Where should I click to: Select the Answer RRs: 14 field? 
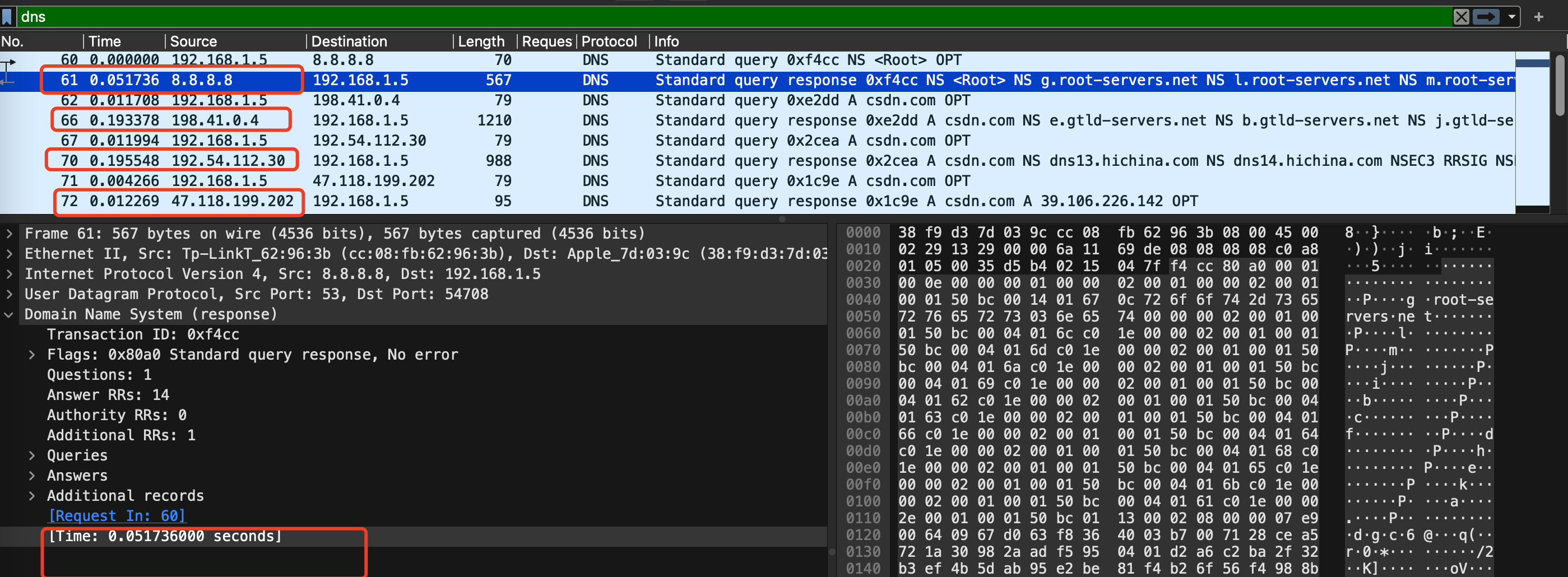(108, 395)
